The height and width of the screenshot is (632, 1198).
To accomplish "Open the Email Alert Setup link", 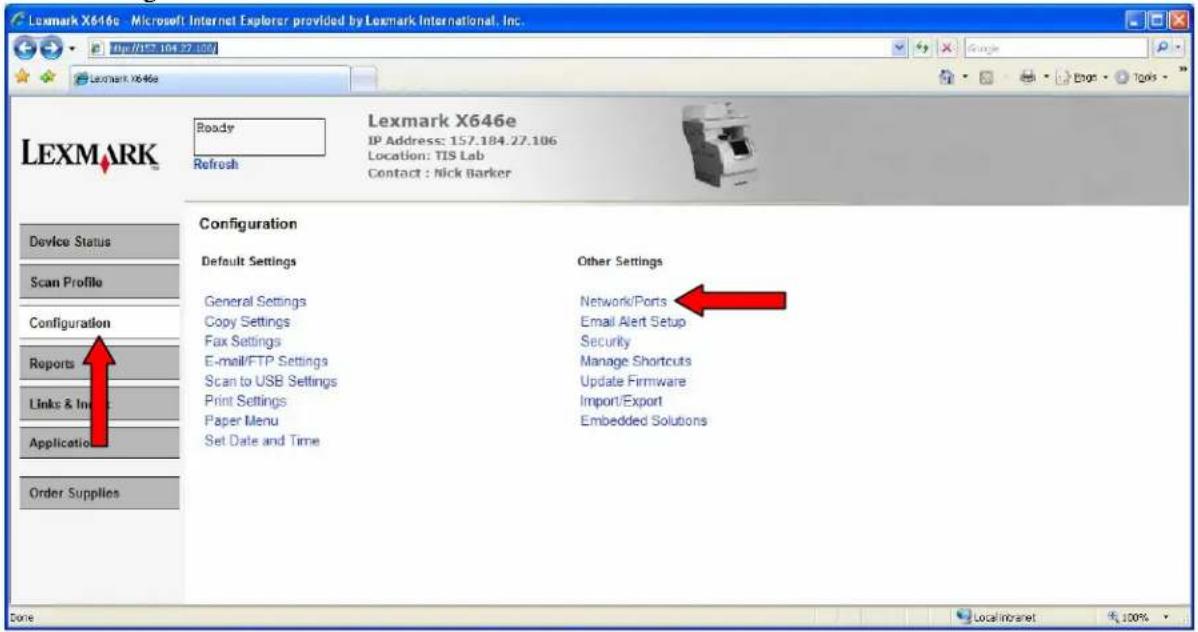I will click(633, 322).
